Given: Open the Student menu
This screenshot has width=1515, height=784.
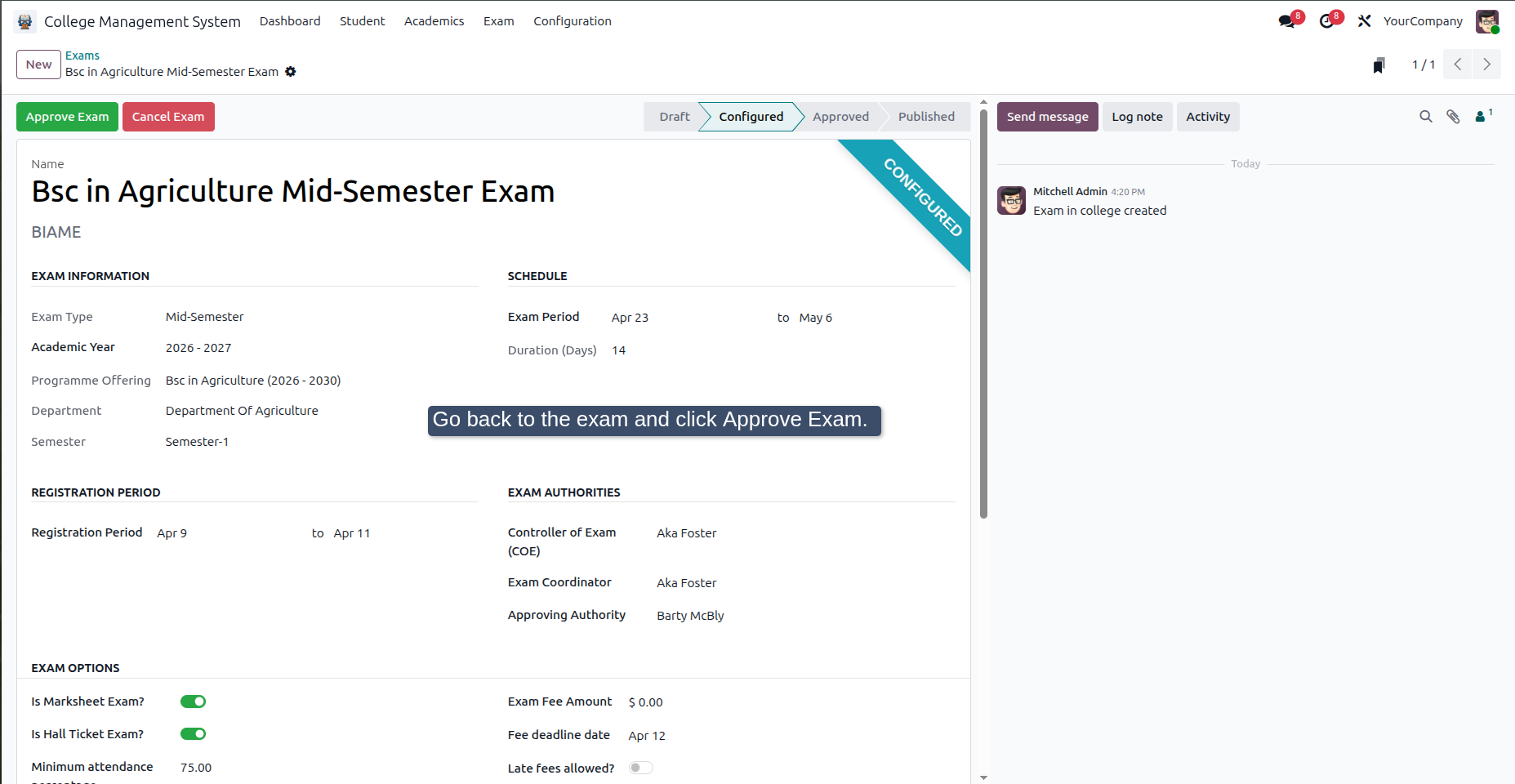Looking at the screenshot, I should pyautogui.click(x=363, y=21).
